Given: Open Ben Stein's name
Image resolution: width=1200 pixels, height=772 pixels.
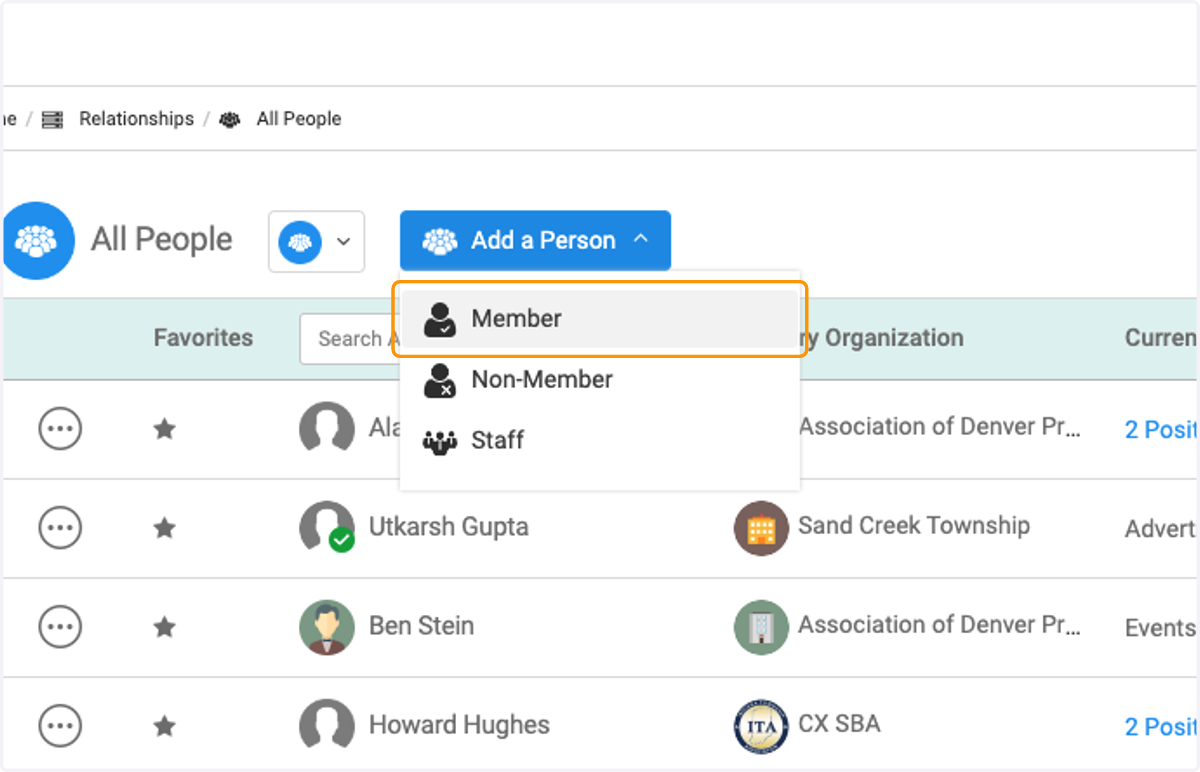Looking at the screenshot, I should [421, 626].
